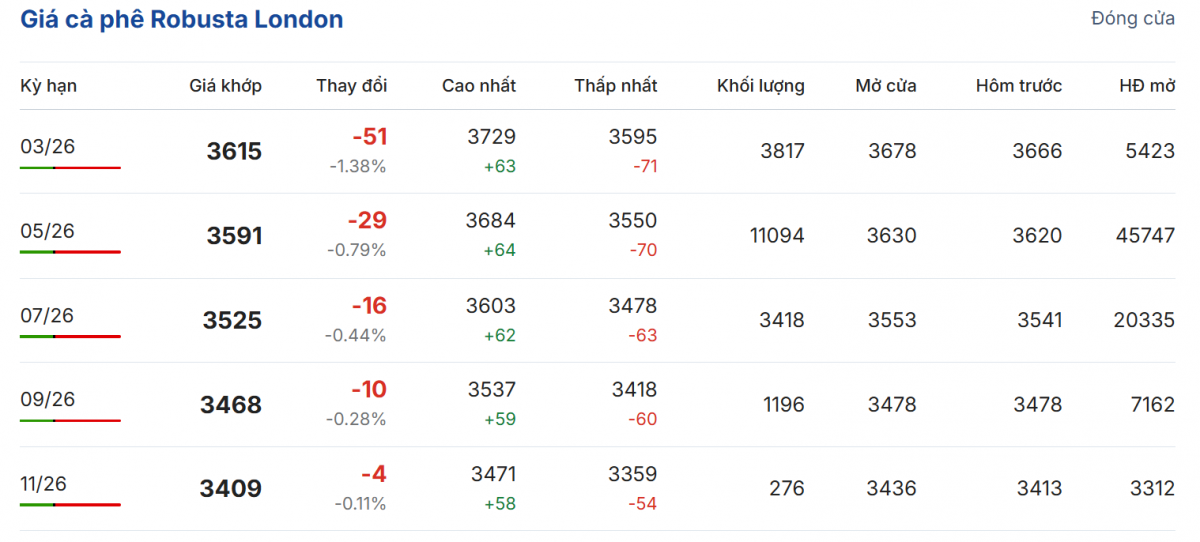1200x542 pixels.
Task: Click the Cao nhất column header
Action: coord(479,86)
